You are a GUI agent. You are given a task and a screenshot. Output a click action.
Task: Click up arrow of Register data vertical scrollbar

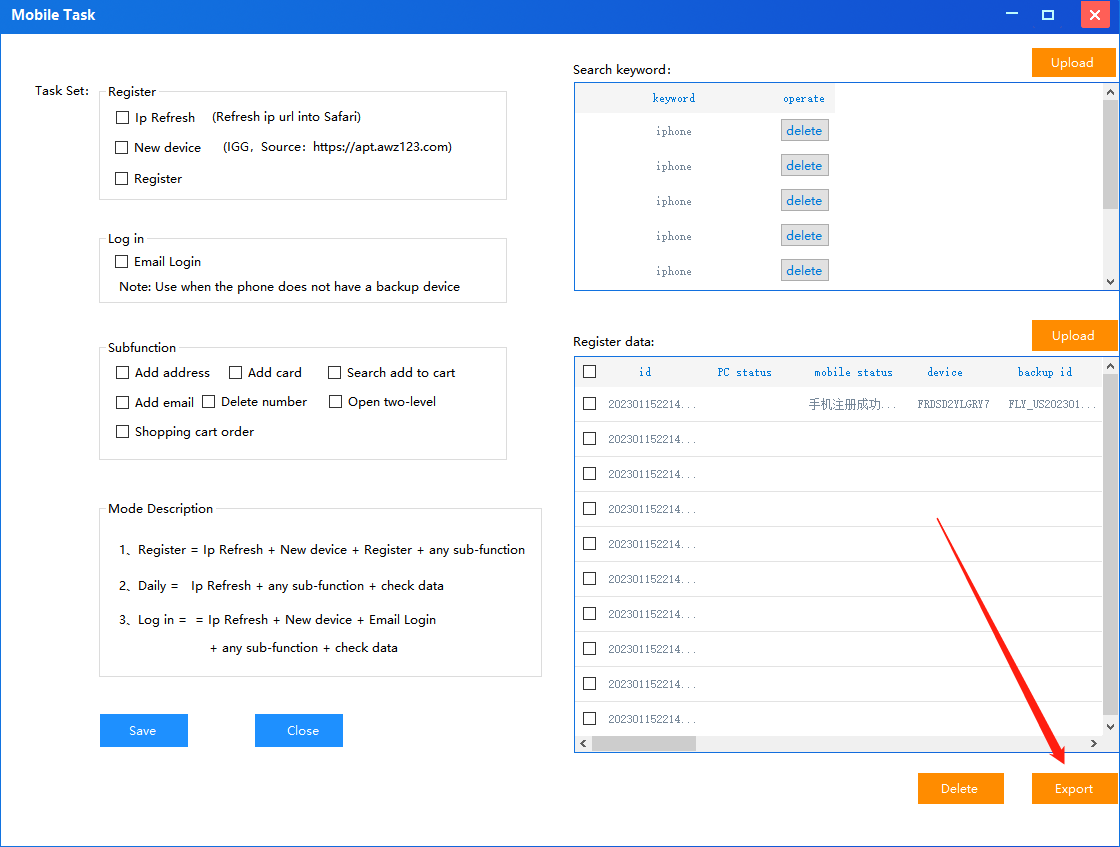coord(1110,366)
